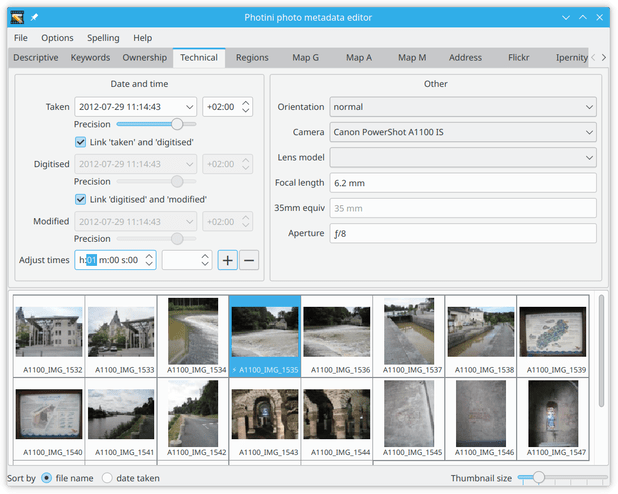Viewport: 618px width, 494px height.
Task: Click the plus button to add time adjustment
Action: point(227,260)
